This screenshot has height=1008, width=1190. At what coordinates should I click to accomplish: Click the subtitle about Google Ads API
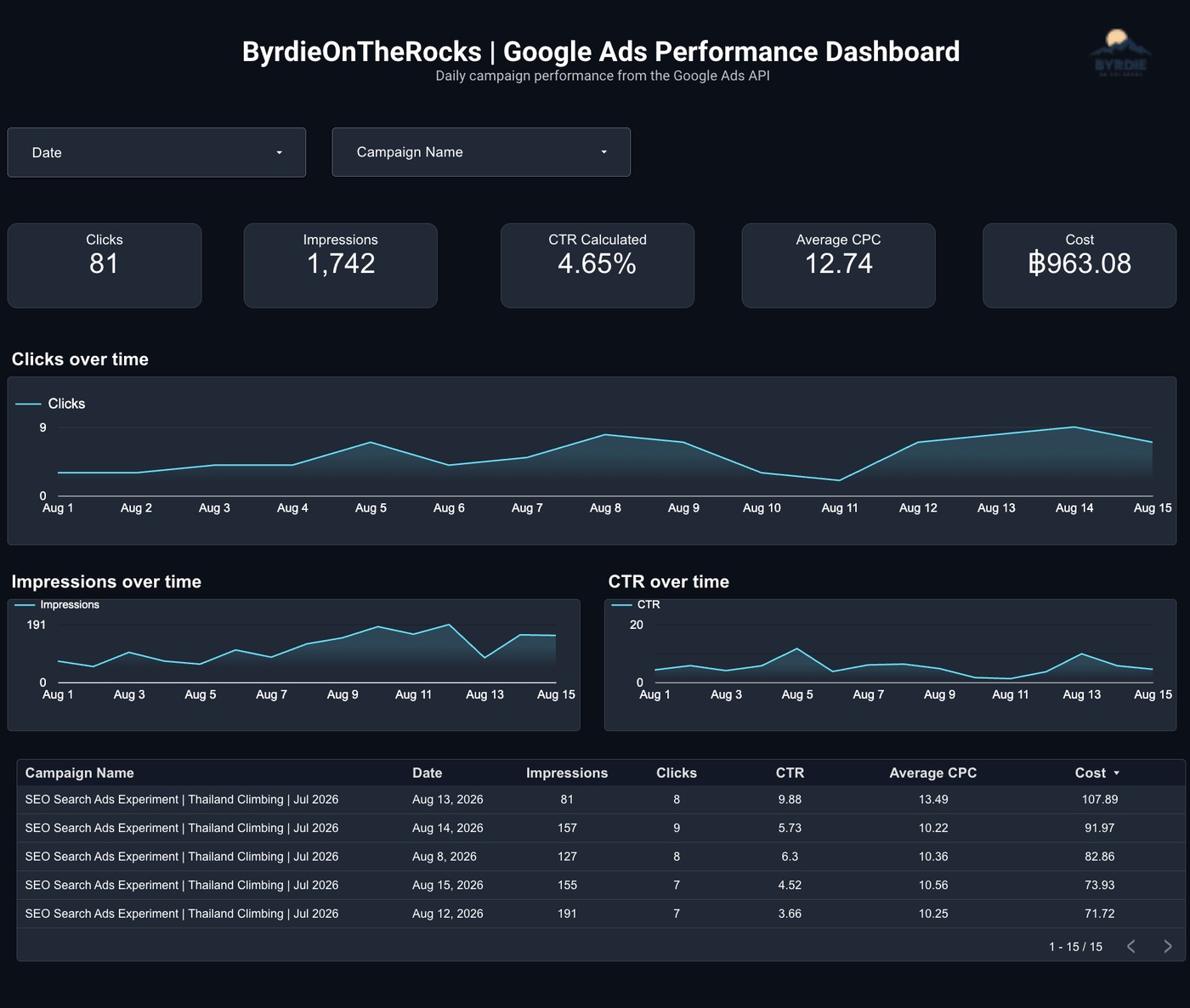tap(603, 76)
